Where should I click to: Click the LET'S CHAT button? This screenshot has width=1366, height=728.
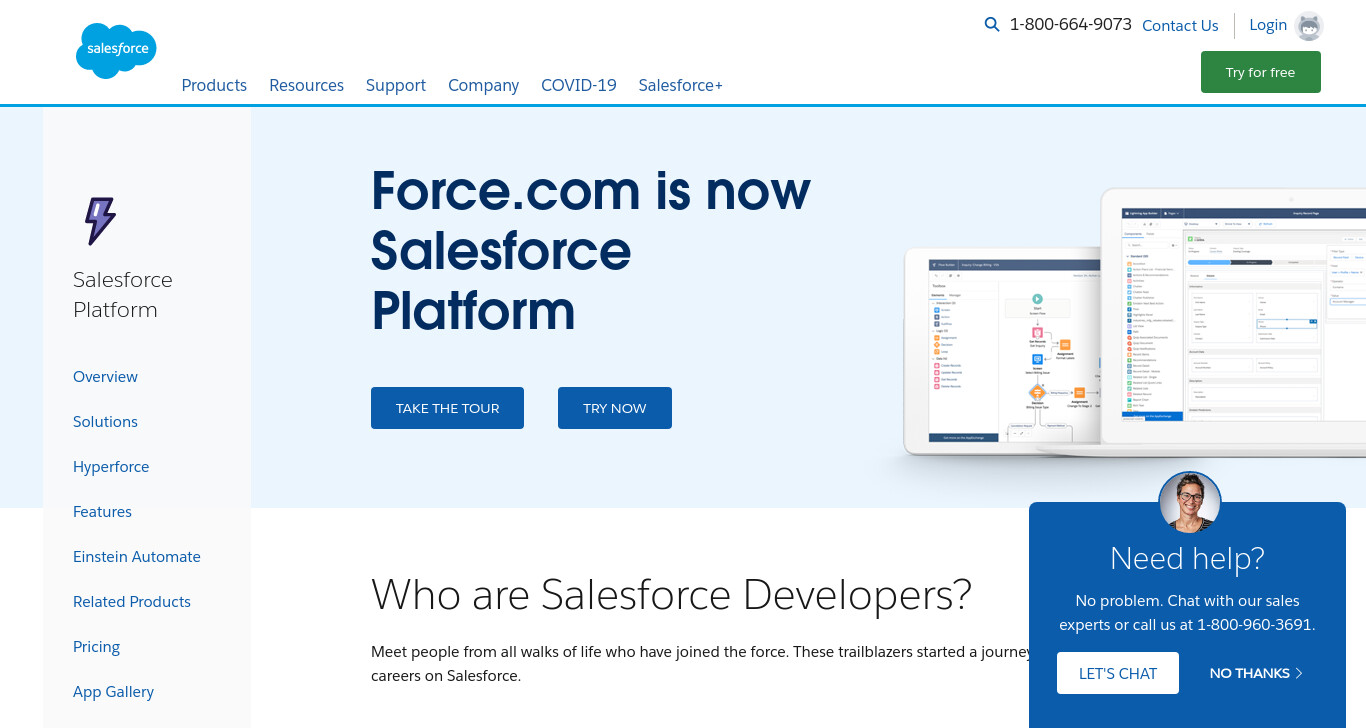(1118, 673)
